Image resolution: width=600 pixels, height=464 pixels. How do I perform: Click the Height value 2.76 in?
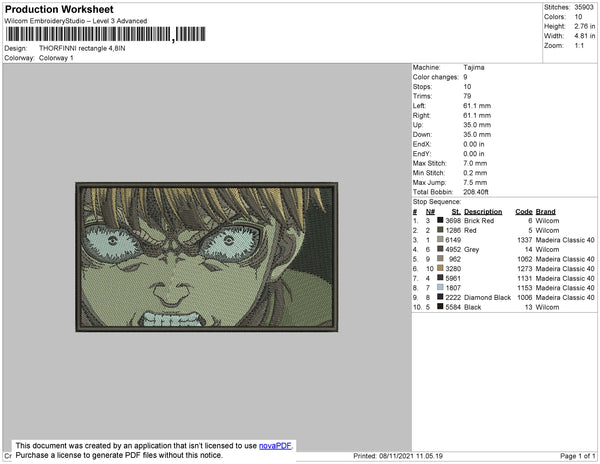coord(585,26)
